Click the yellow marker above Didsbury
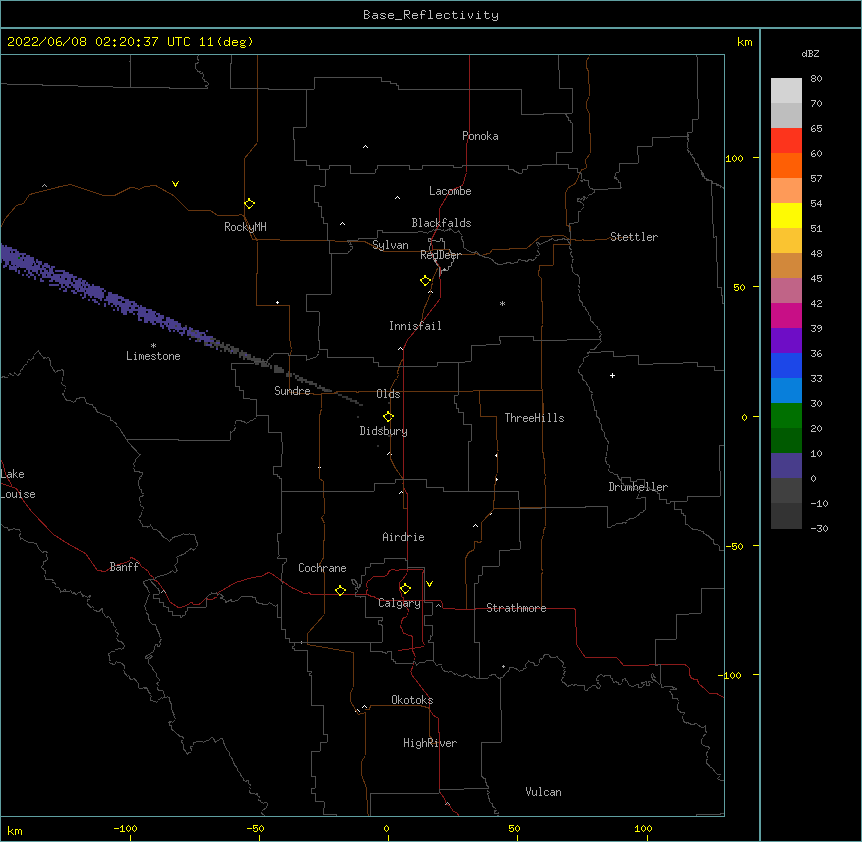The image size is (862, 842). click(x=388, y=417)
